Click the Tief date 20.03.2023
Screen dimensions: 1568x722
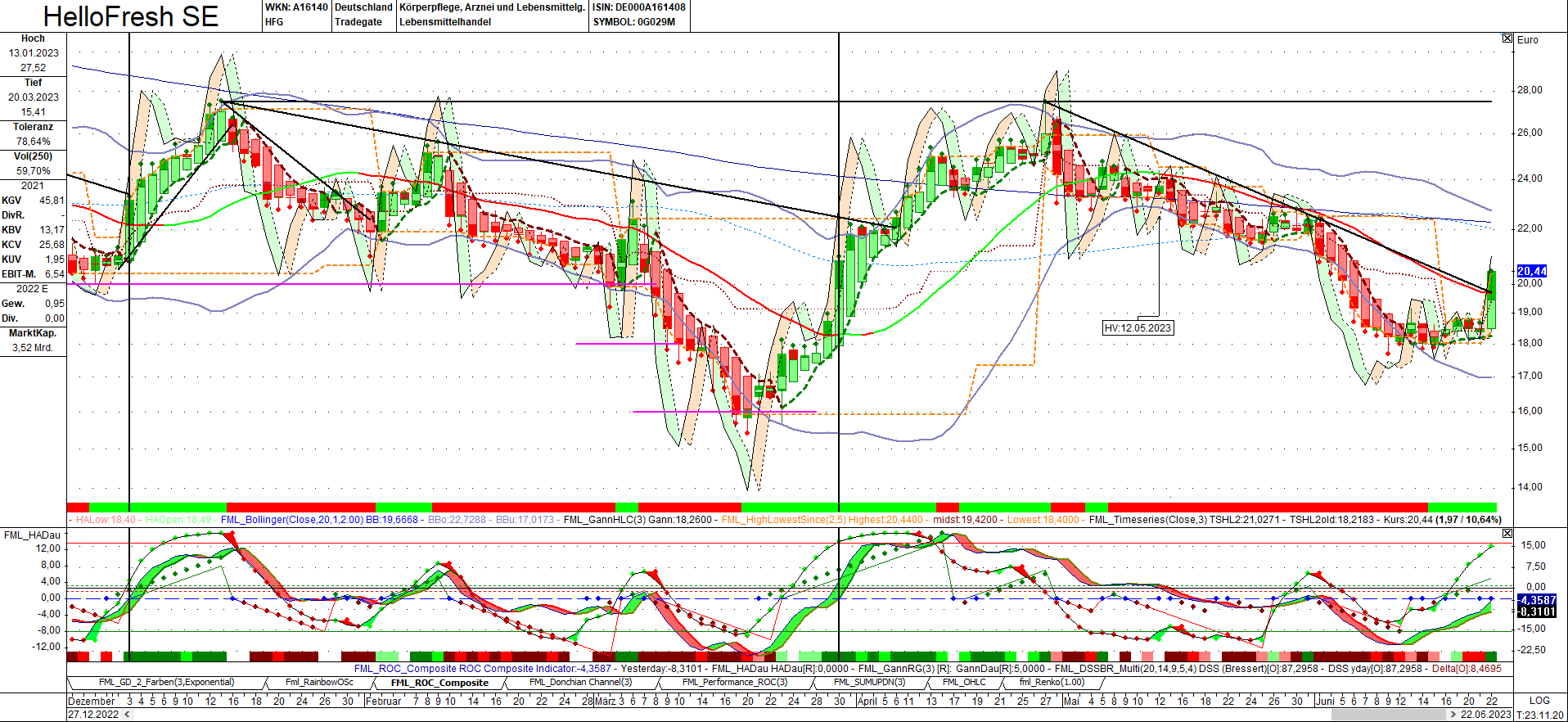pyautogui.click(x=34, y=97)
